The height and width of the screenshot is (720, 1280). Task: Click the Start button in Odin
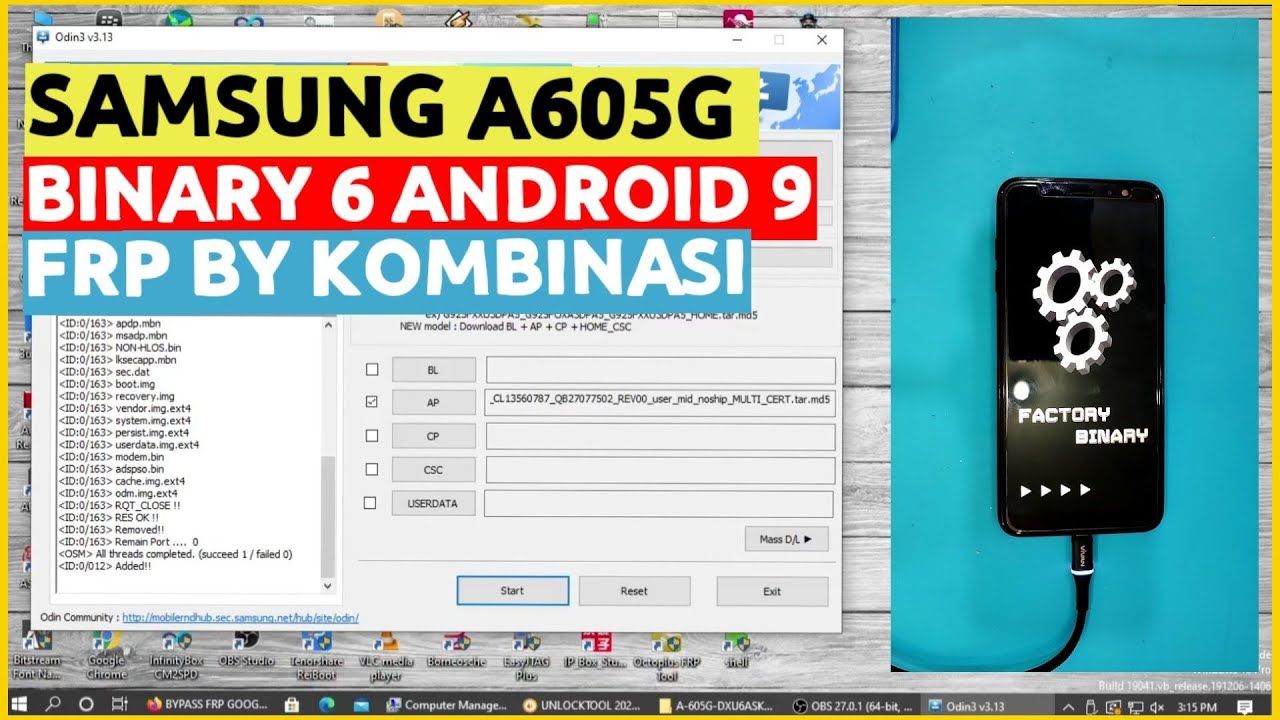pyautogui.click(x=512, y=591)
